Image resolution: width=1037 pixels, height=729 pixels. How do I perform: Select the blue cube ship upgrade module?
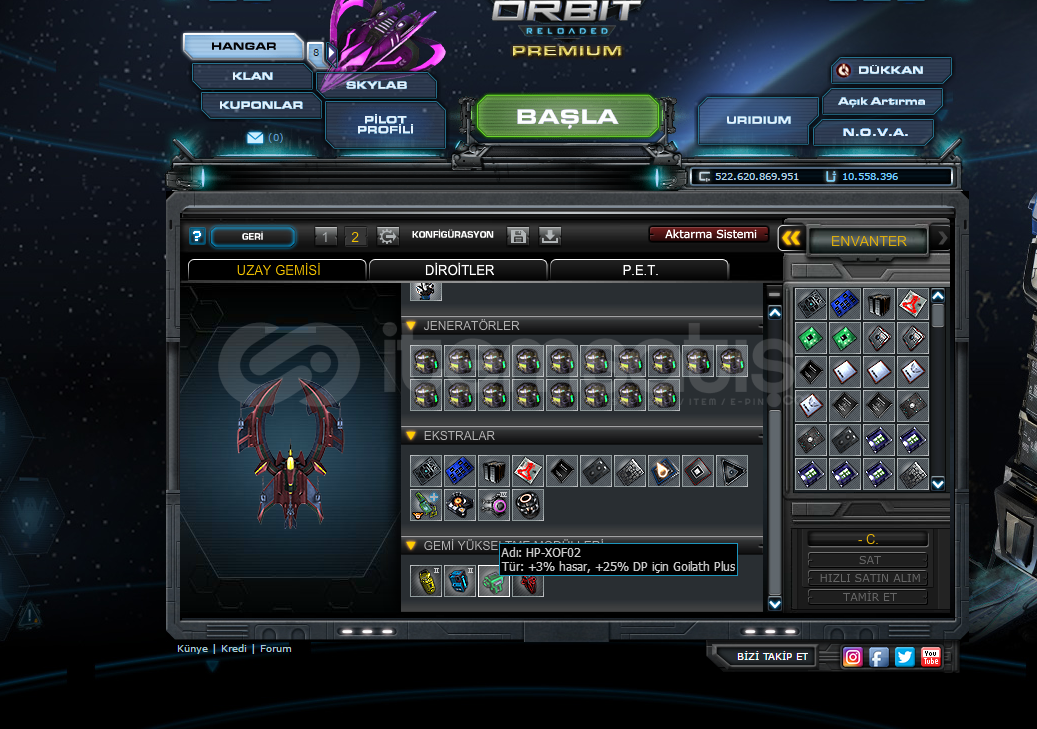(x=460, y=581)
